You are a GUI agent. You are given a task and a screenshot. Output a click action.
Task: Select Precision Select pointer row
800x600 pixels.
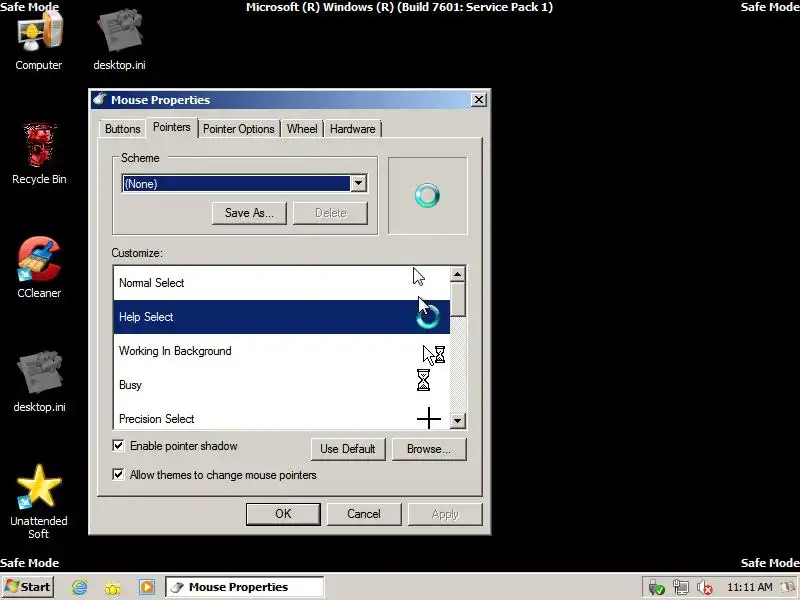[x=282, y=418]
